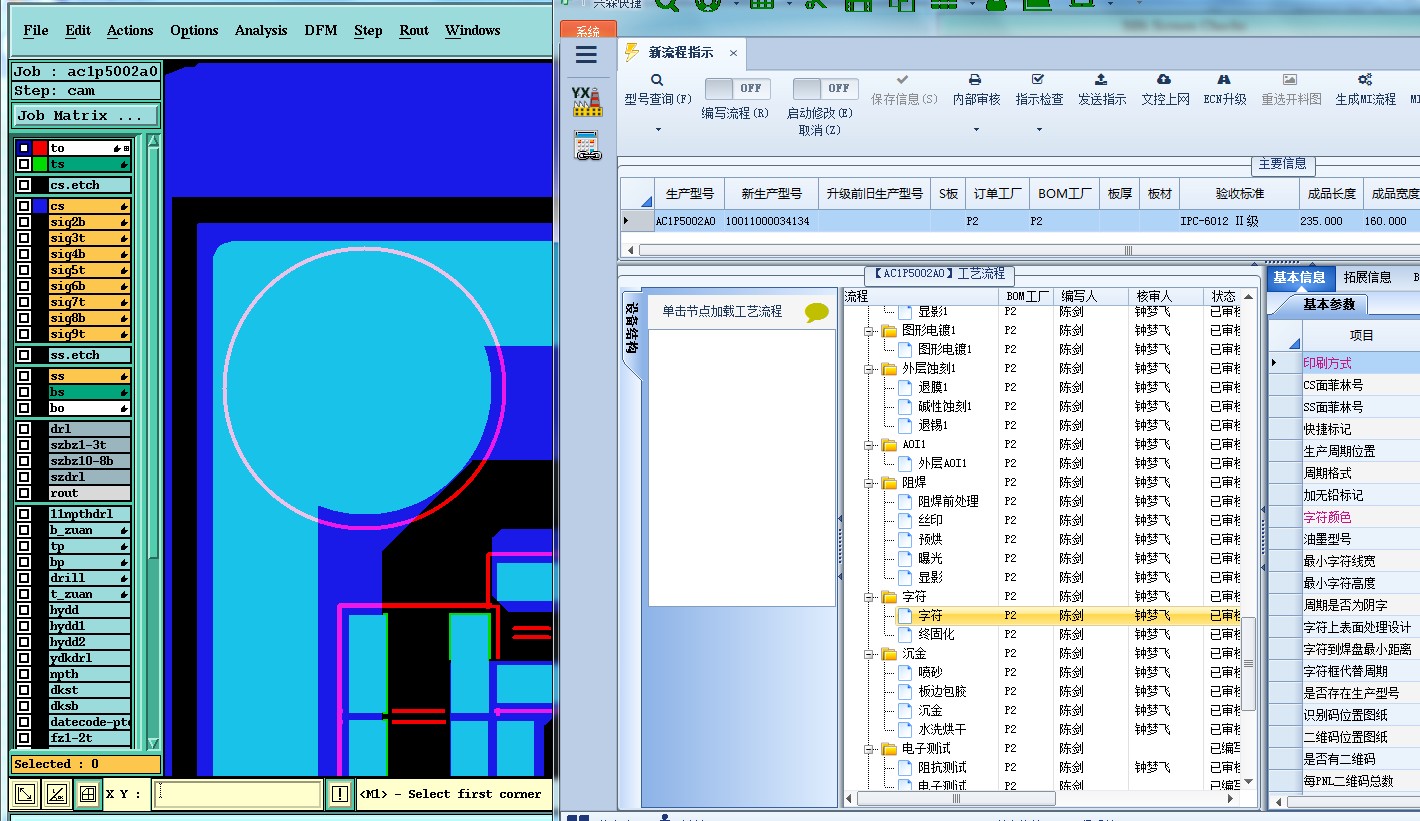1420x821 pixels.
Task: Click the Job Matrix ... button
Action: pos(85,115)
